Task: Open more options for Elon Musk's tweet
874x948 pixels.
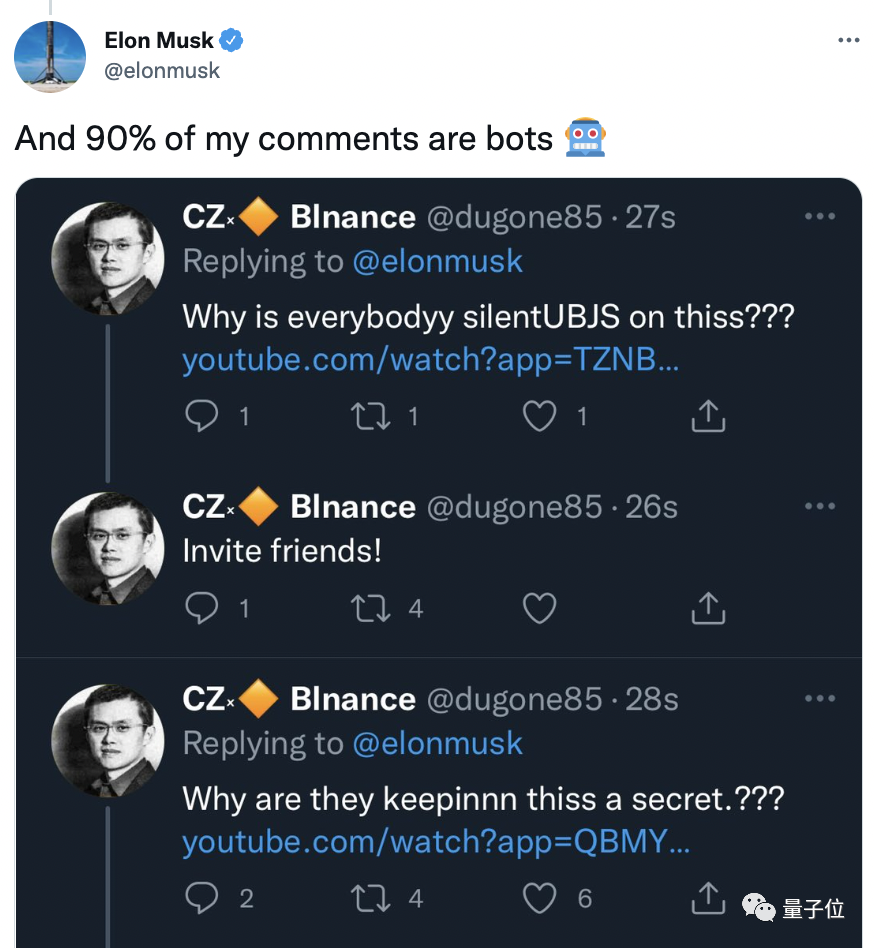Action: point(848,41)
